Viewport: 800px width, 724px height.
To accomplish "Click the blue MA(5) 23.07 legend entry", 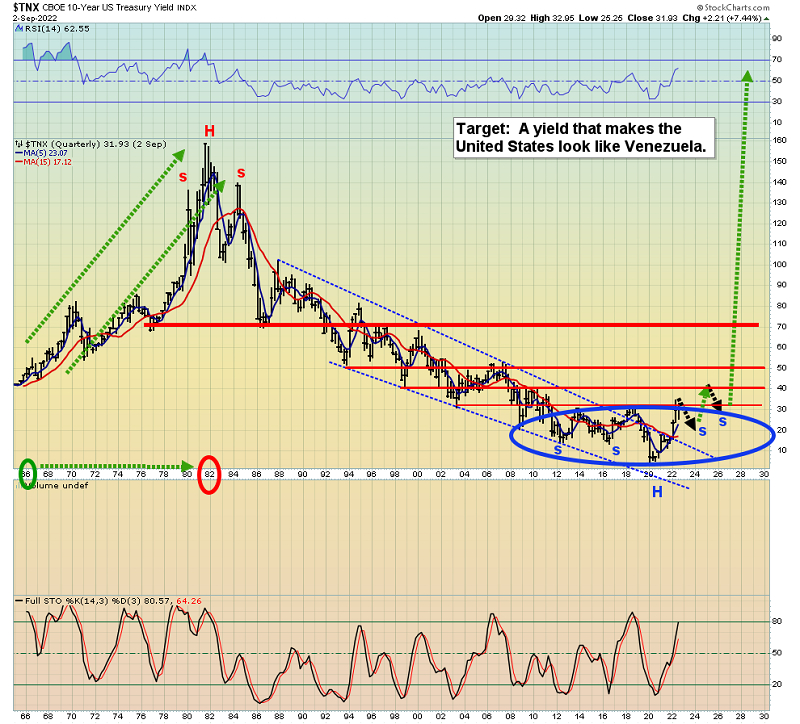I will click(43, 153).
